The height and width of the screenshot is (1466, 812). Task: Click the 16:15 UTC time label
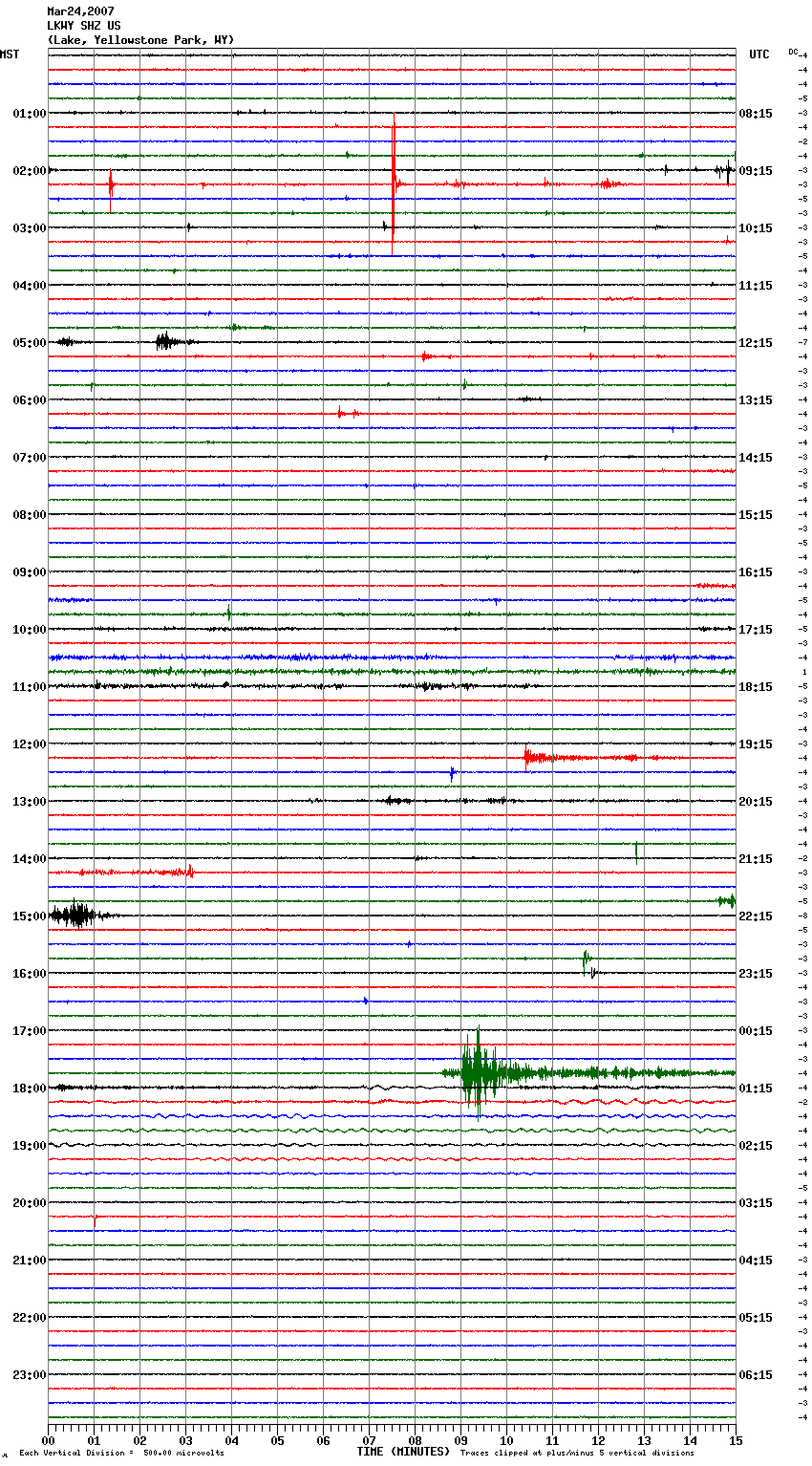coord(756,571)
